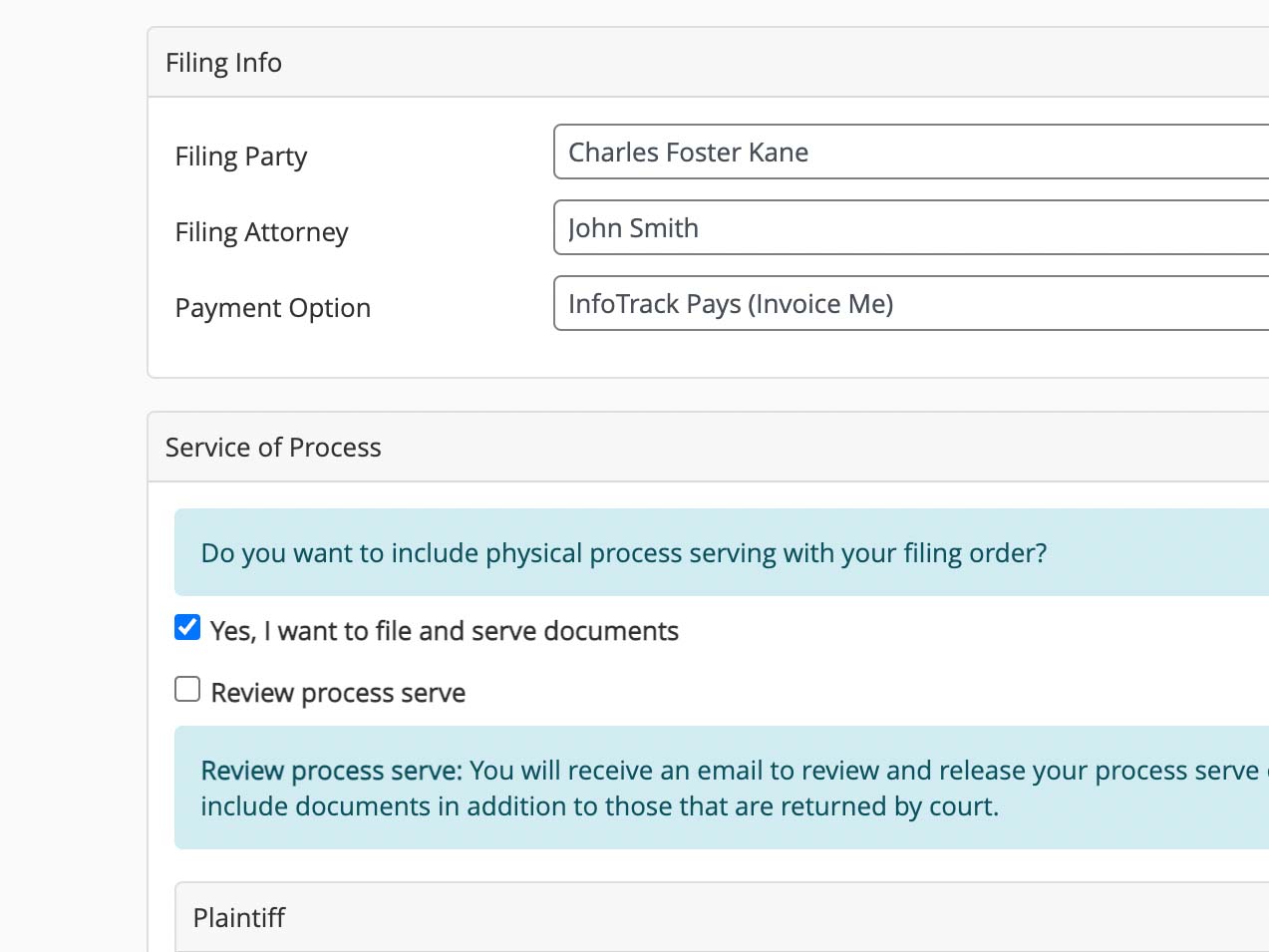Select the John Smith attorney value
The image size is (1269, 952).
tap(633, 228)
